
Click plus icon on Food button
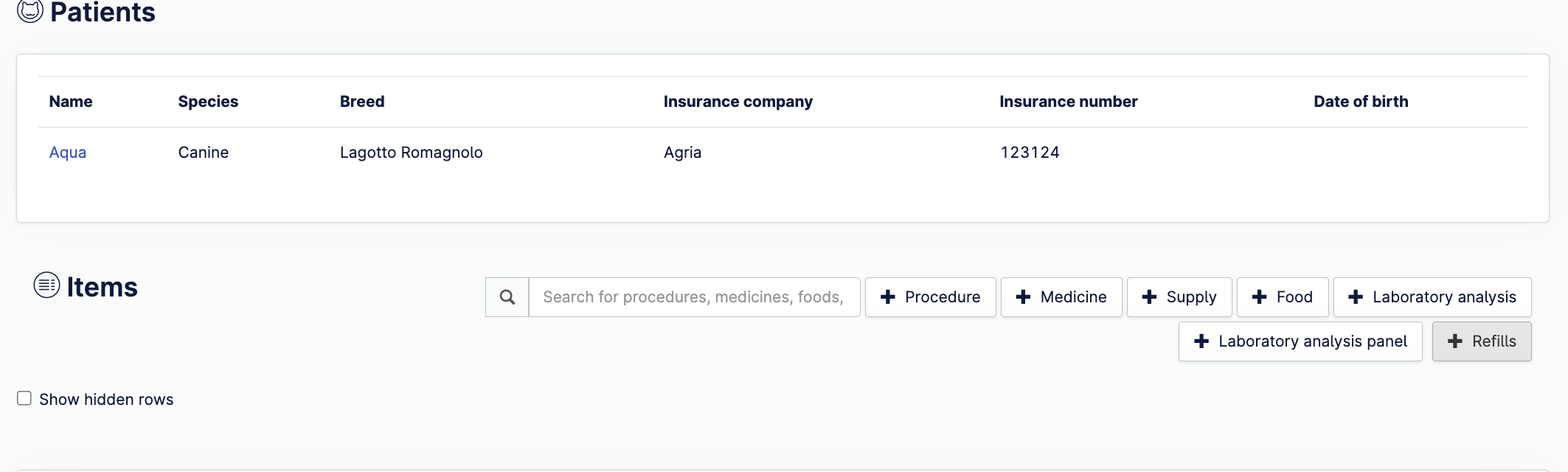pos(1259,297)
